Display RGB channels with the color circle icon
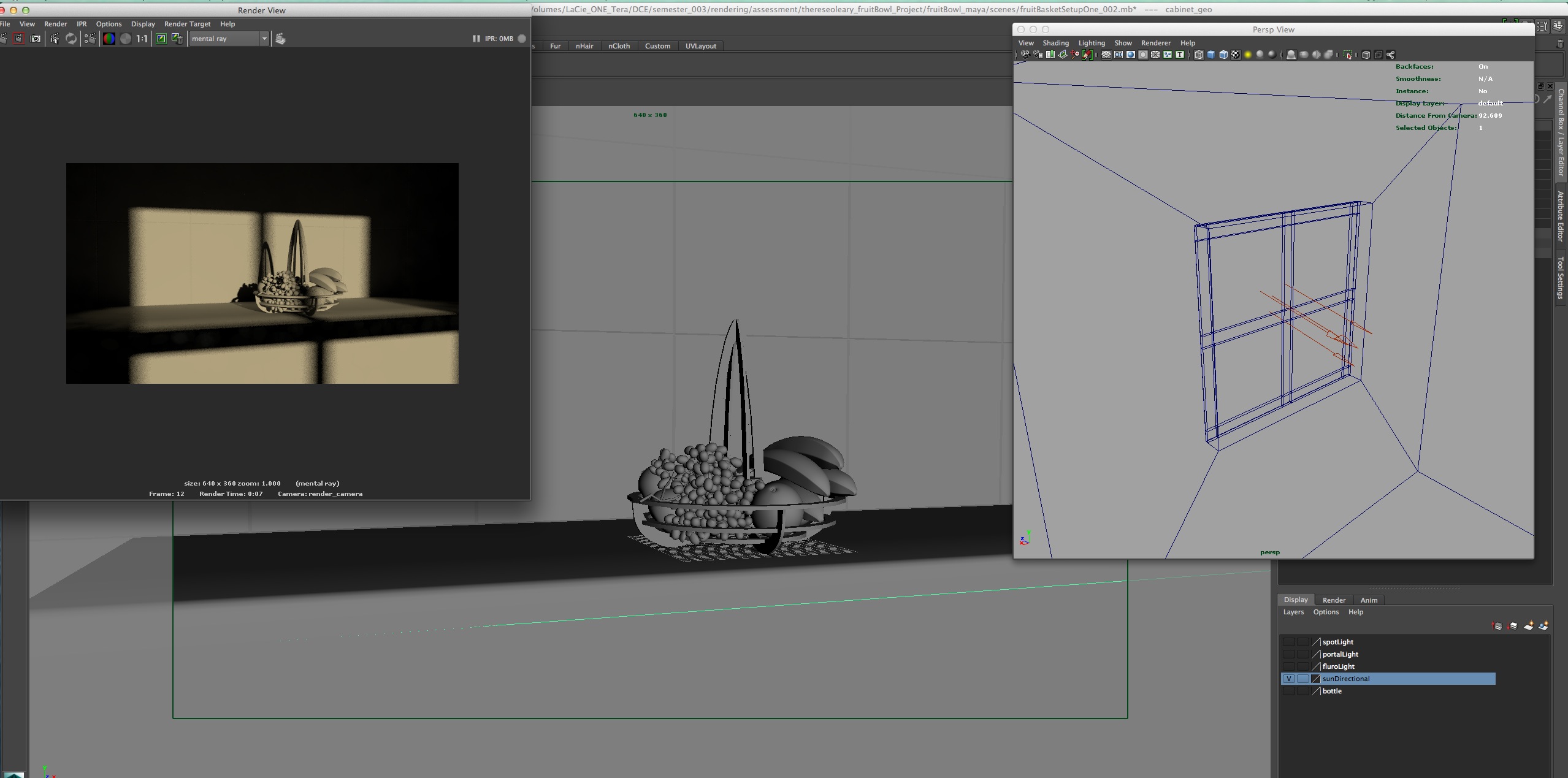Viewport: 1568px width, 778px height. pyautogui.click(x=109, y=39)
